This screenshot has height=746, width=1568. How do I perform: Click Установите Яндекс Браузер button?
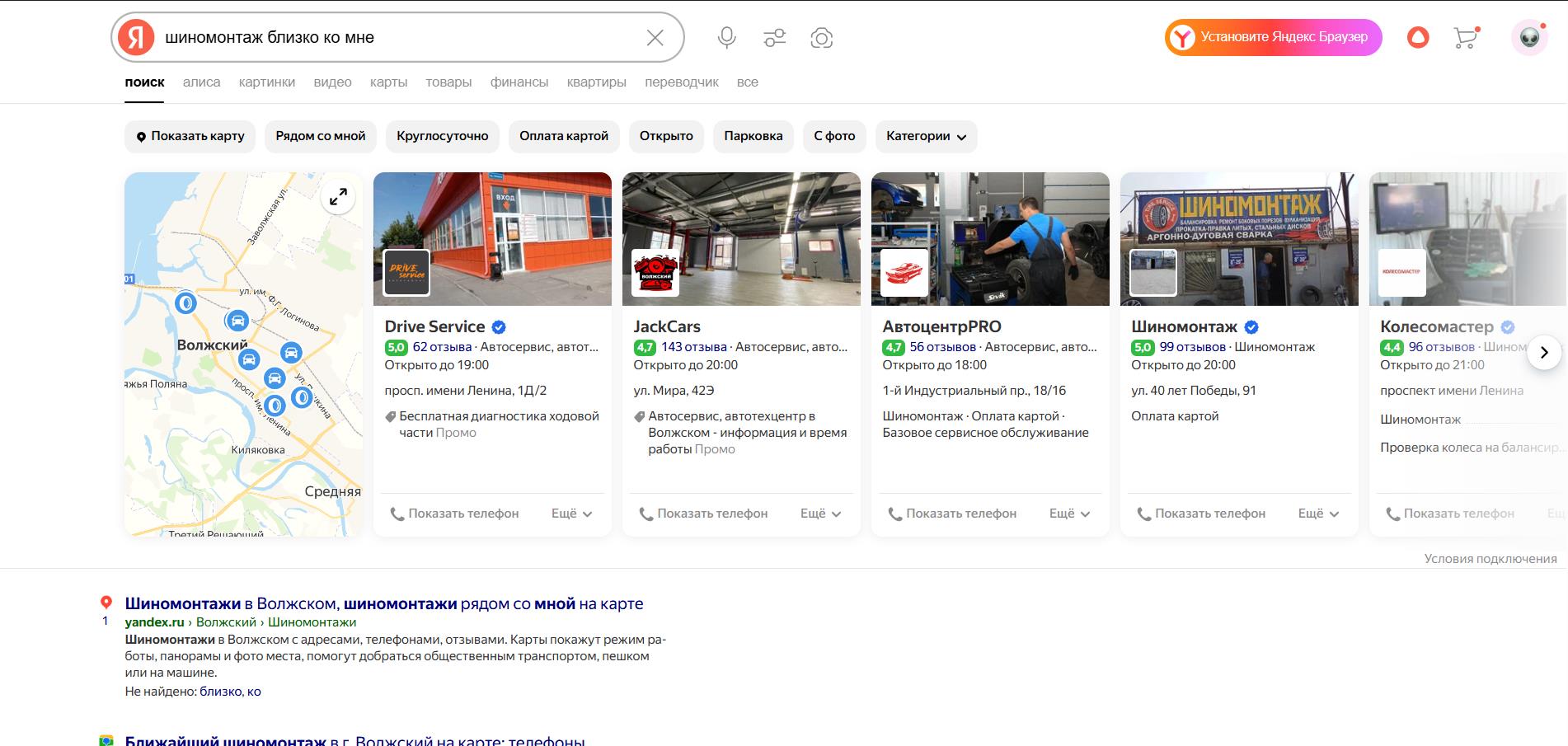pos(1273,37)
